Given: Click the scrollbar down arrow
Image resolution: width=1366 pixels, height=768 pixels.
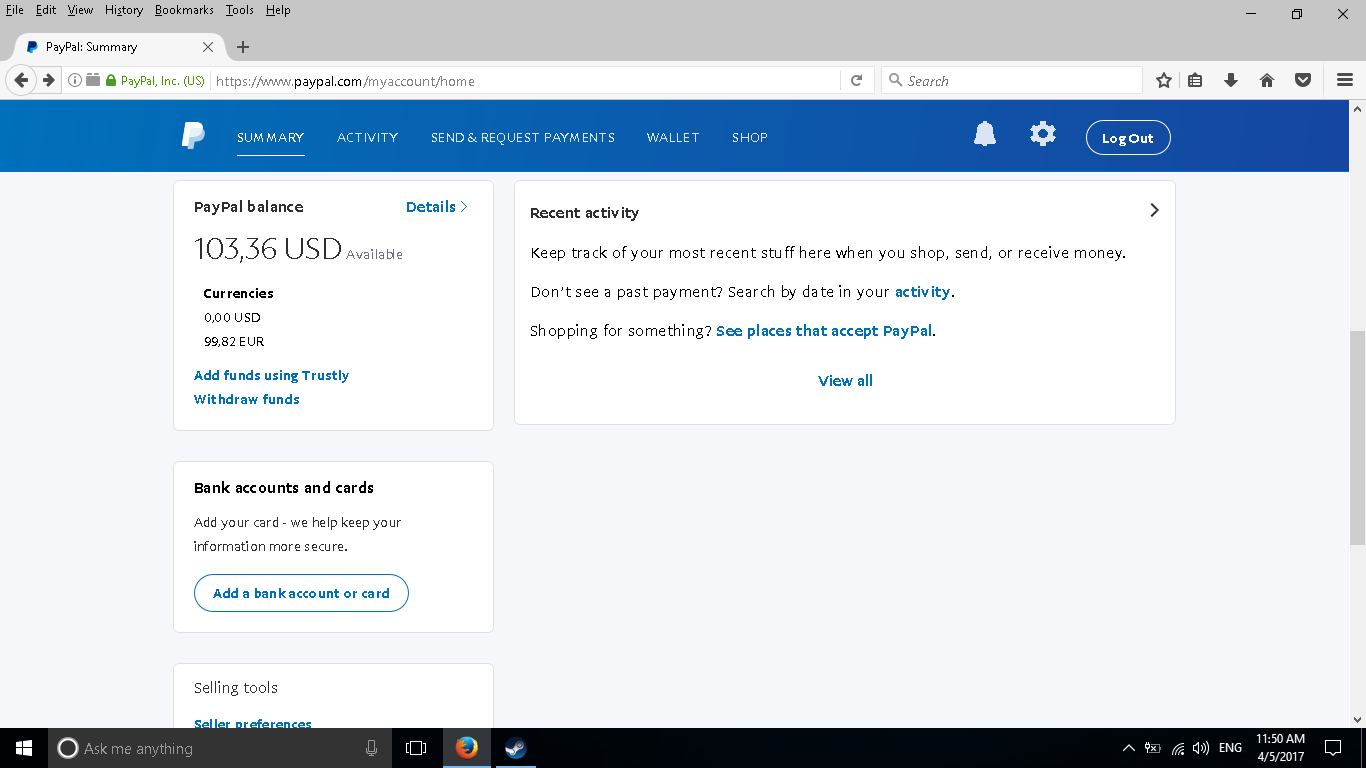Looking at the screenshot, I should [x=1357, y=719].
